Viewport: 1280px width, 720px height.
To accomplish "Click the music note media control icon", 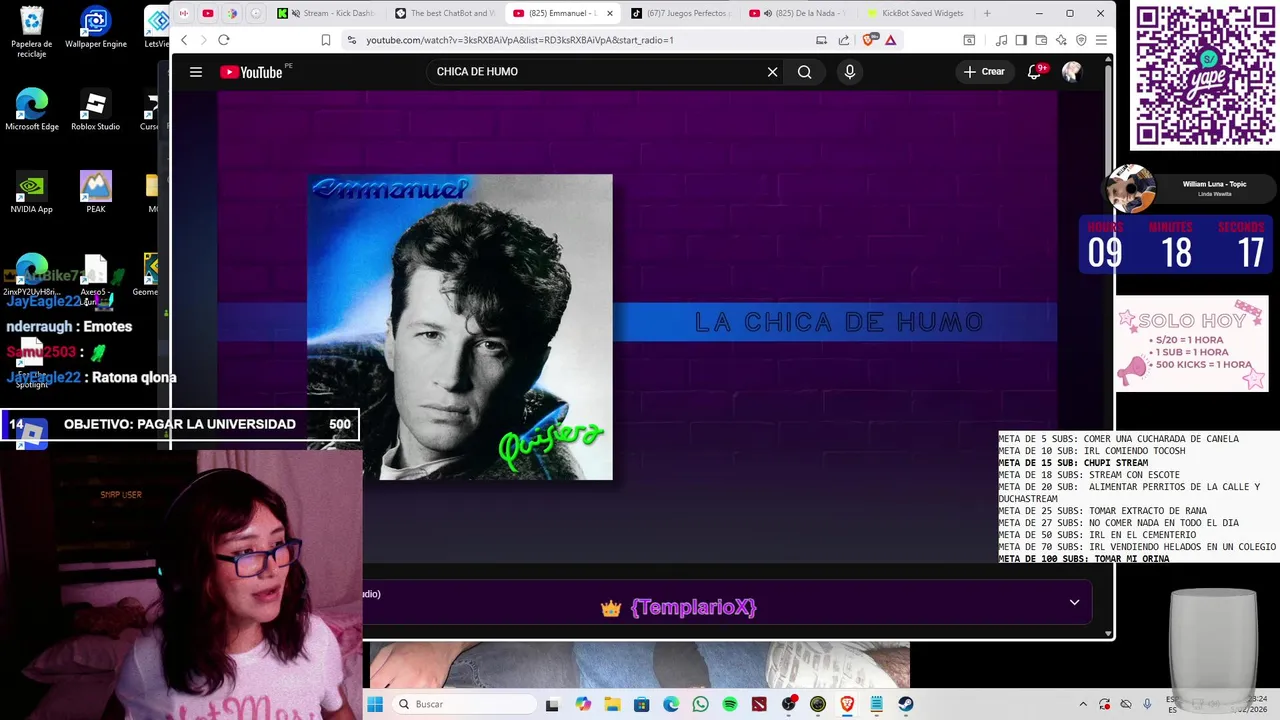I will (1002, 40).
